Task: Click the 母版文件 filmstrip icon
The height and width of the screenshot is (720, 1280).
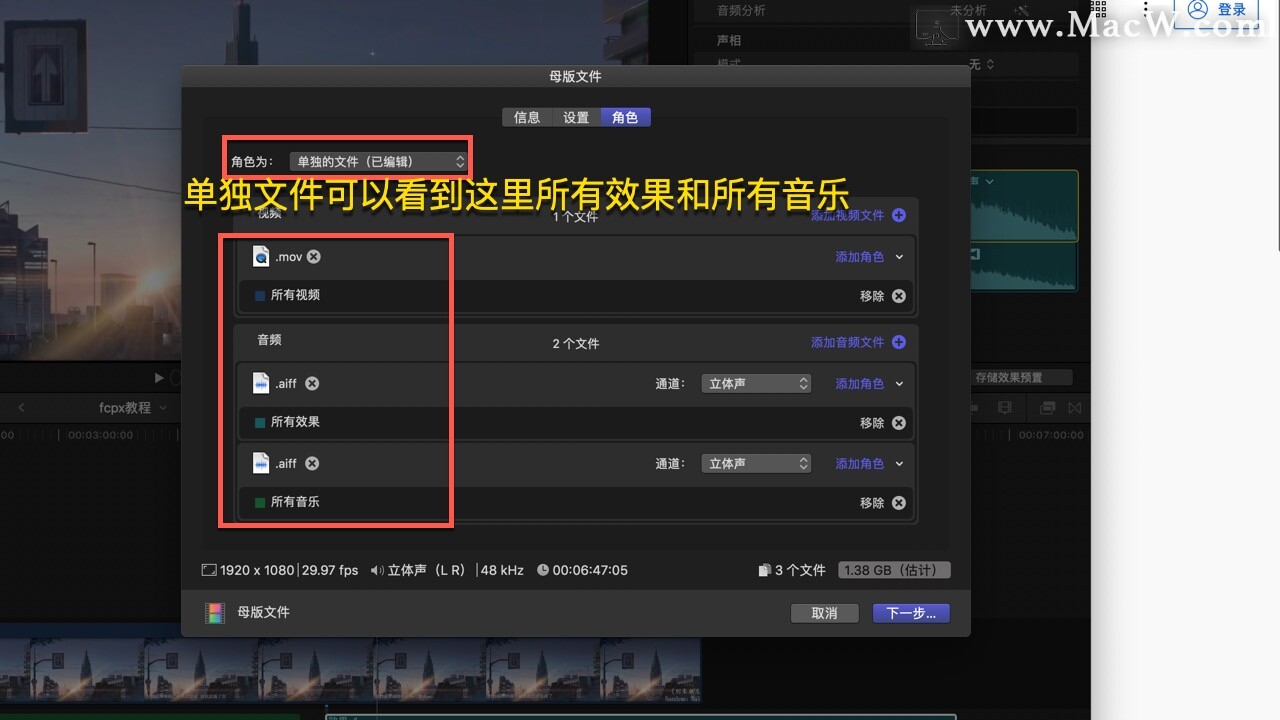Action: click(x=214, y=613)
